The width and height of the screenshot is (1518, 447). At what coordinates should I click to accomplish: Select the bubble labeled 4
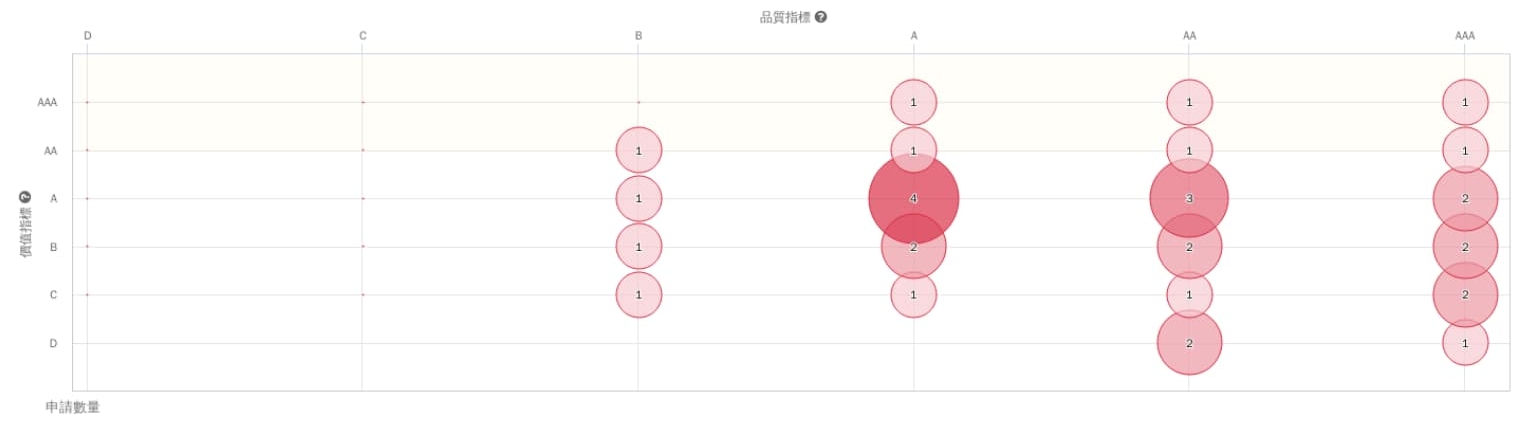coord(914,198)
